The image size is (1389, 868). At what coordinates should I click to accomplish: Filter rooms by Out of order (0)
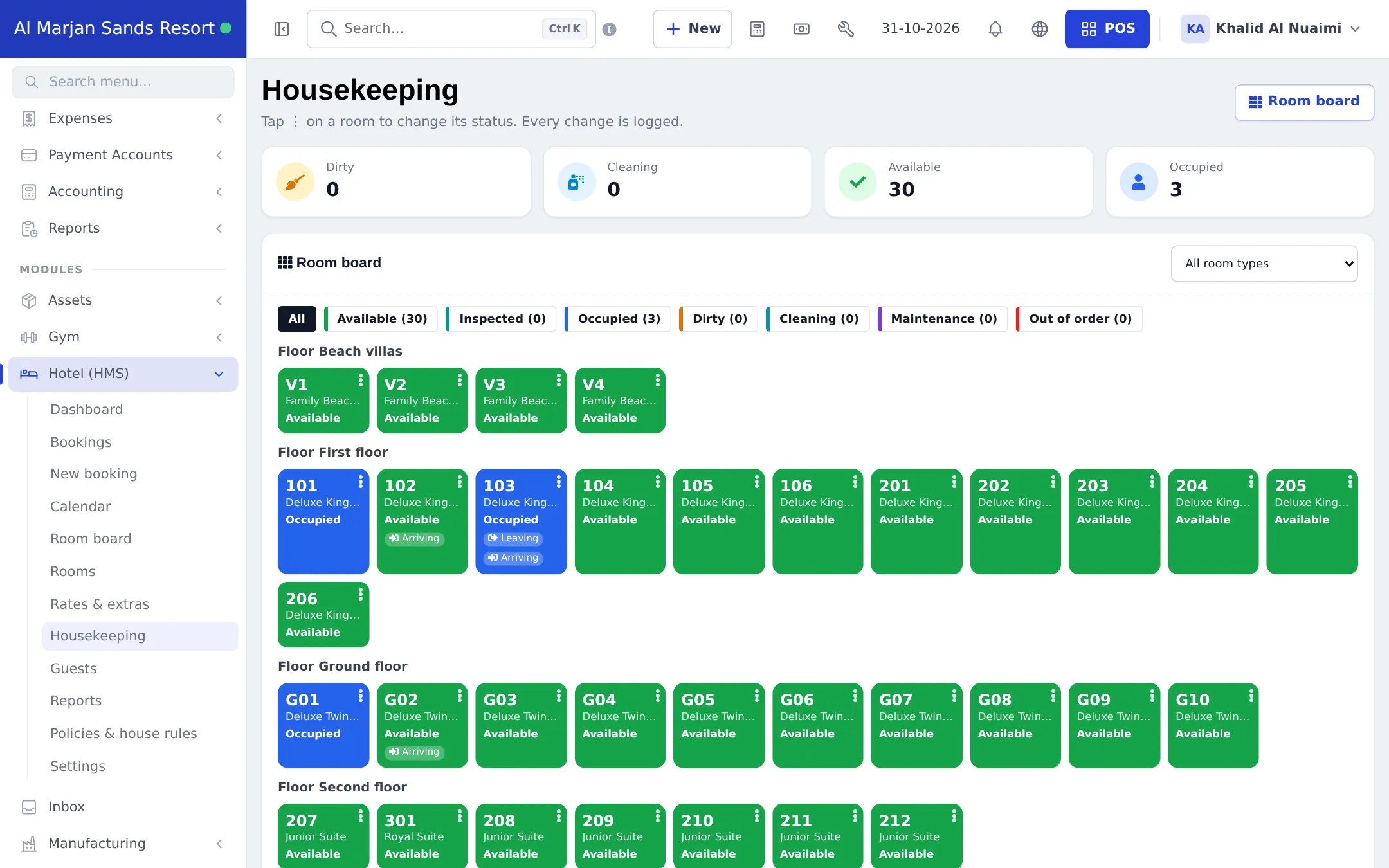[1080, 319]
